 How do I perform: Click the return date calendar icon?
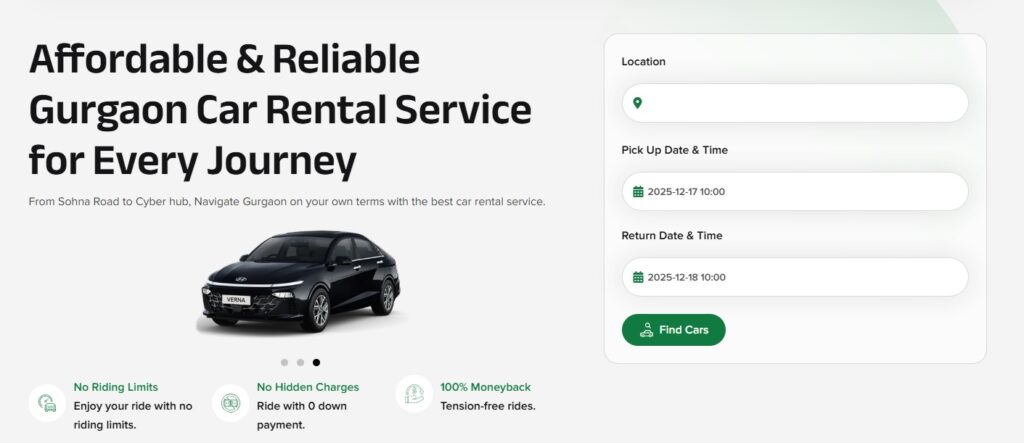click(x=638, y=277)
